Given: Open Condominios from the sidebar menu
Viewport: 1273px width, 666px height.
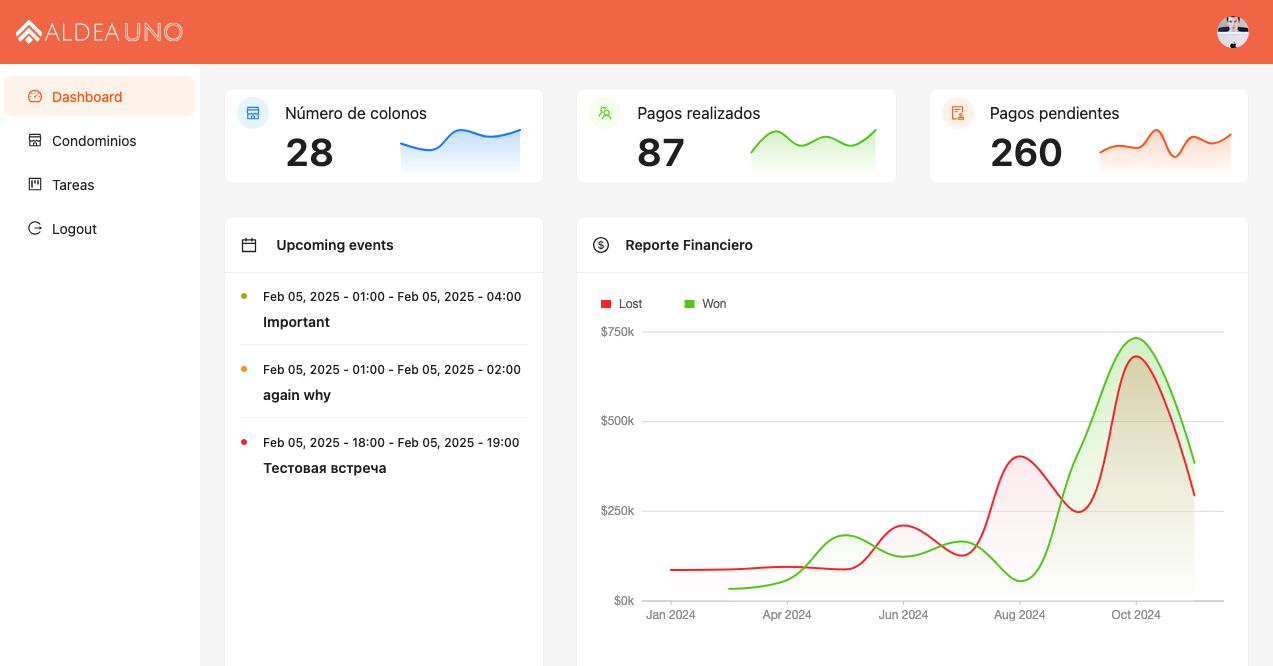Looking at the screenshot, I should tap(94, 141).
